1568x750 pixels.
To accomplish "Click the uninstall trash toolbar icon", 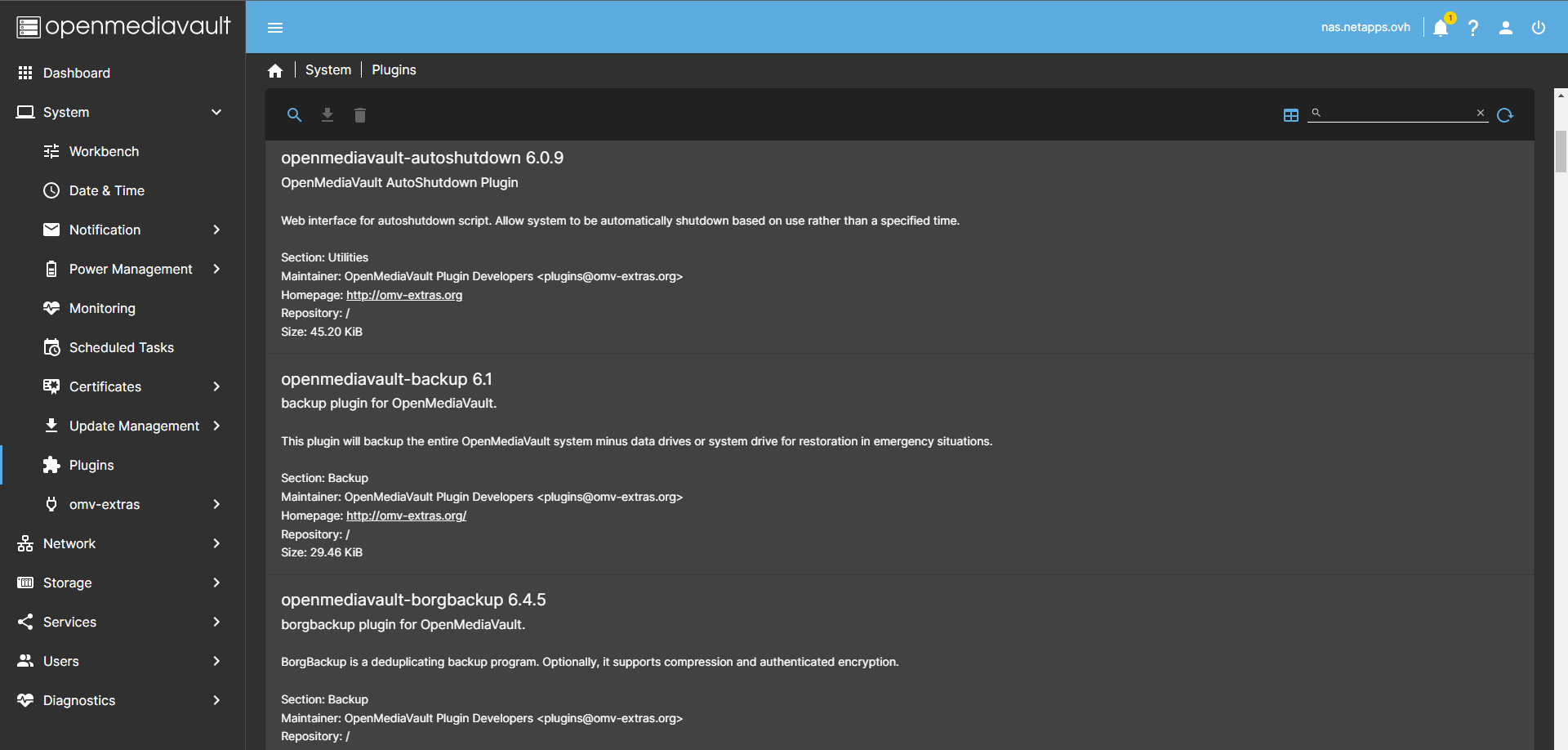I will coord(360,115).
